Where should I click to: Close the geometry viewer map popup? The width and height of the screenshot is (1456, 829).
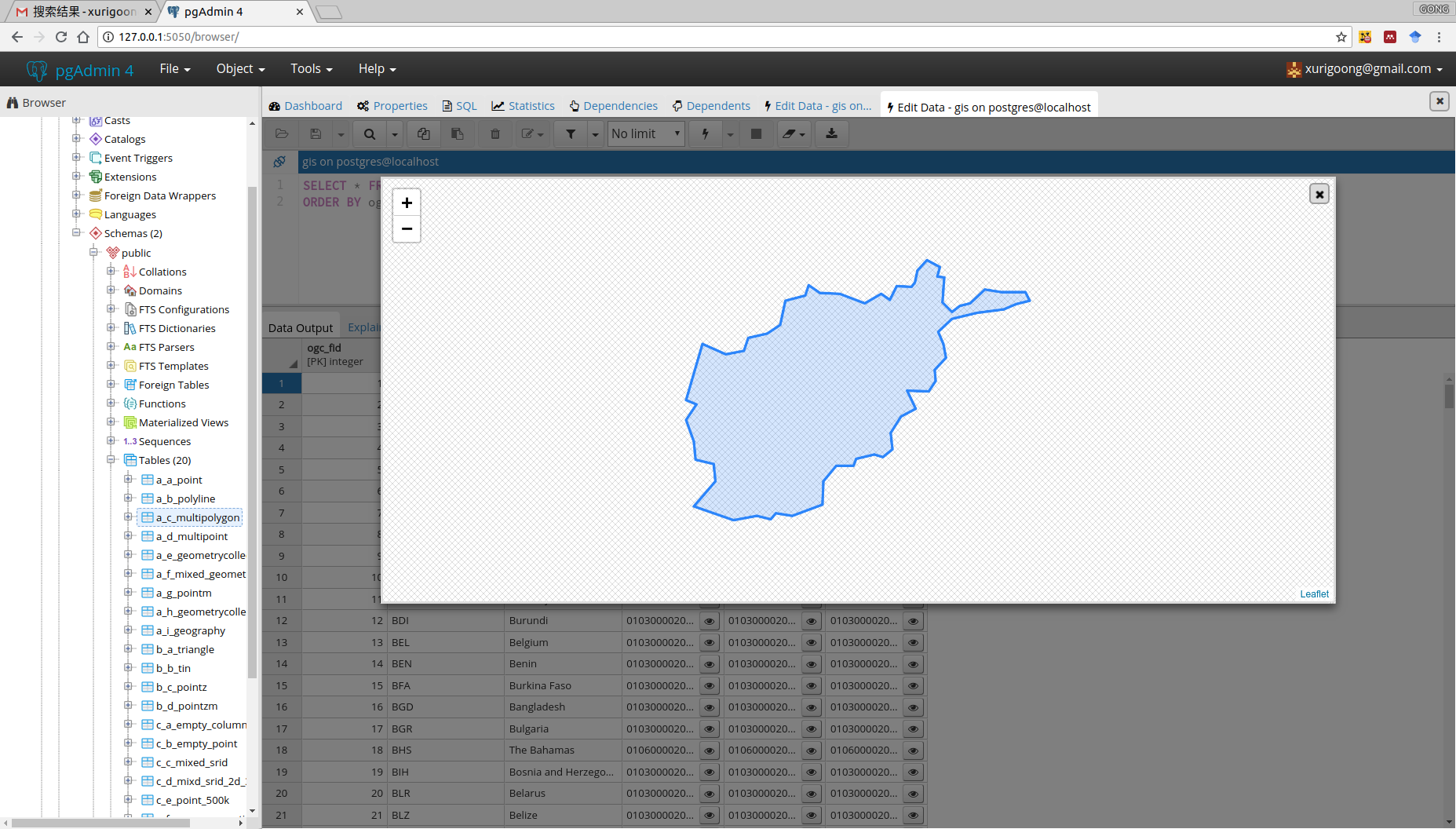point(1319,194)
